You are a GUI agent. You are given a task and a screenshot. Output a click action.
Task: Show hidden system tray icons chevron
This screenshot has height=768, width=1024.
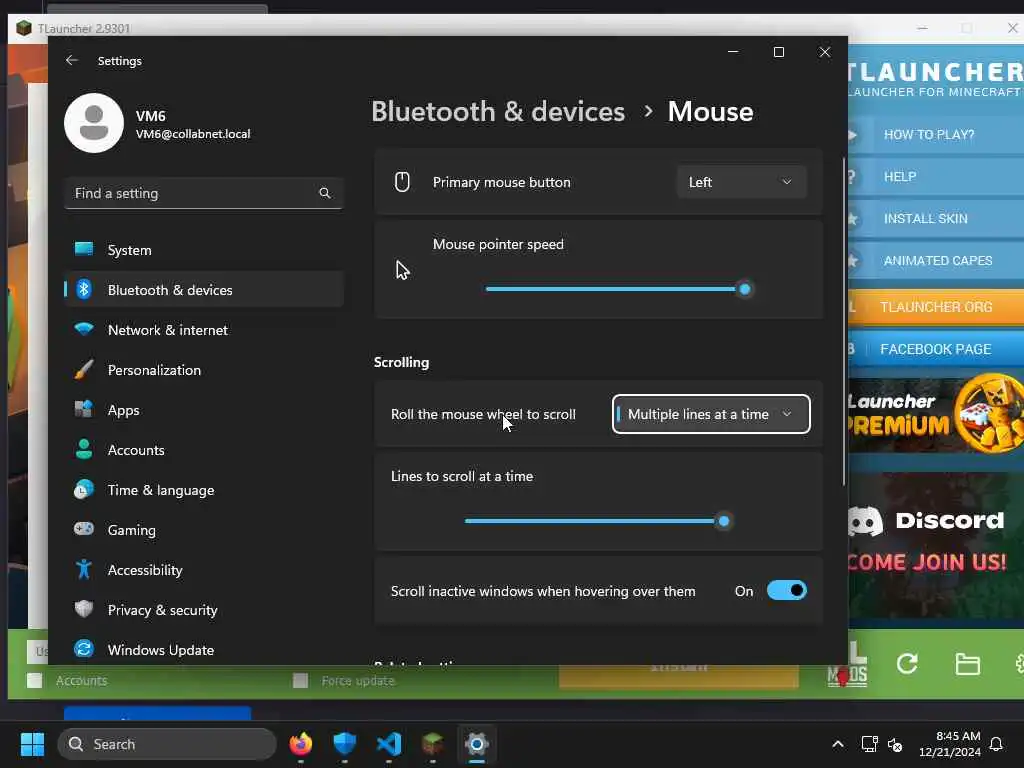pos(837,744)
